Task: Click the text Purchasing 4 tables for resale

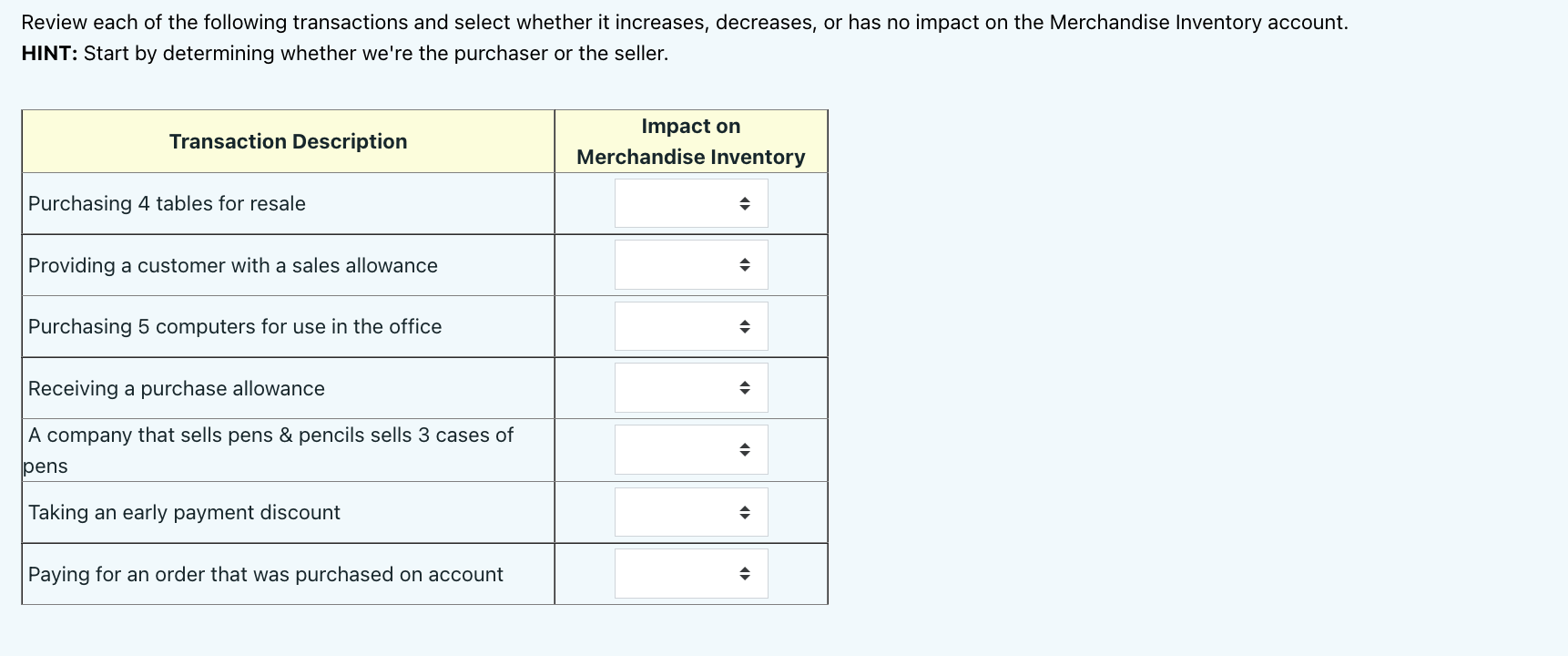Action: (167, 203)
